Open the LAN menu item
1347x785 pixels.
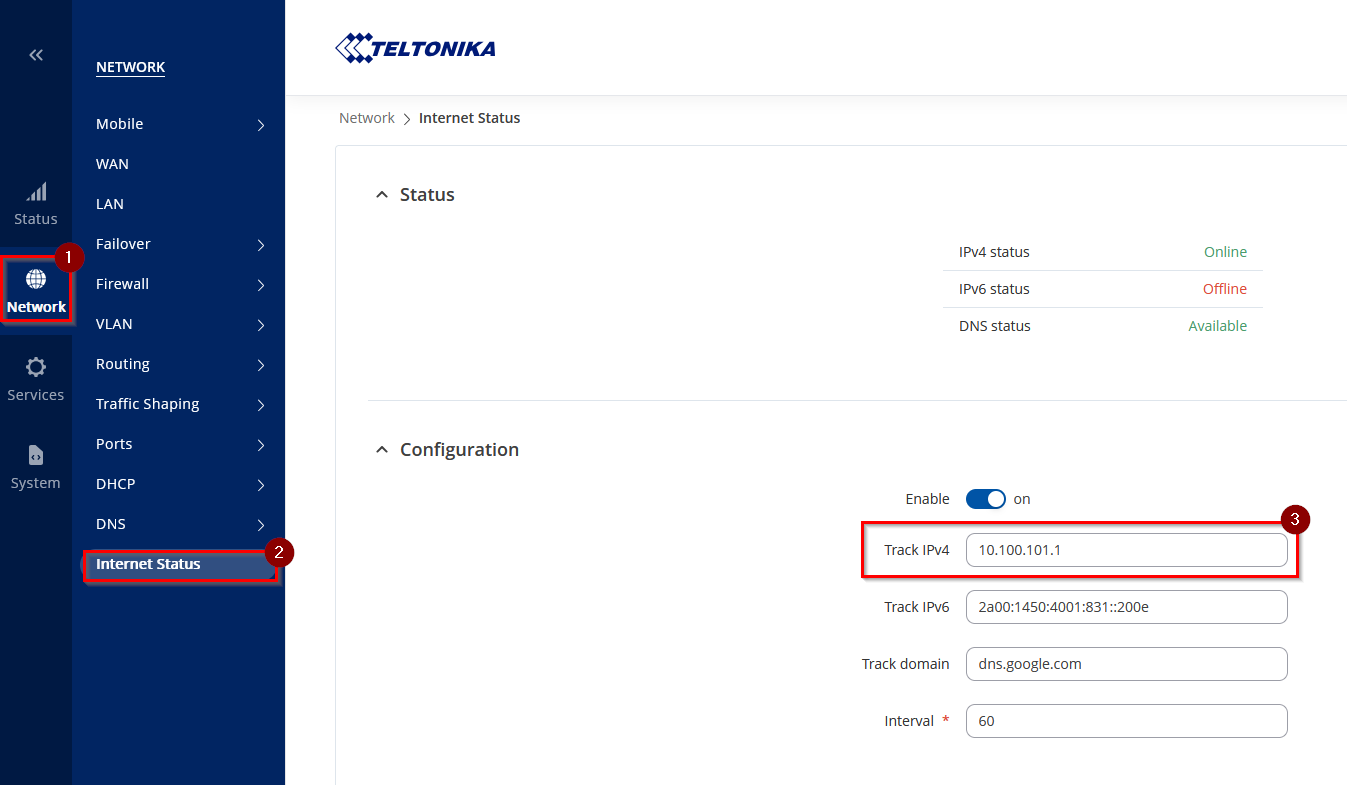pyautogui.click(x=110, y=204)
